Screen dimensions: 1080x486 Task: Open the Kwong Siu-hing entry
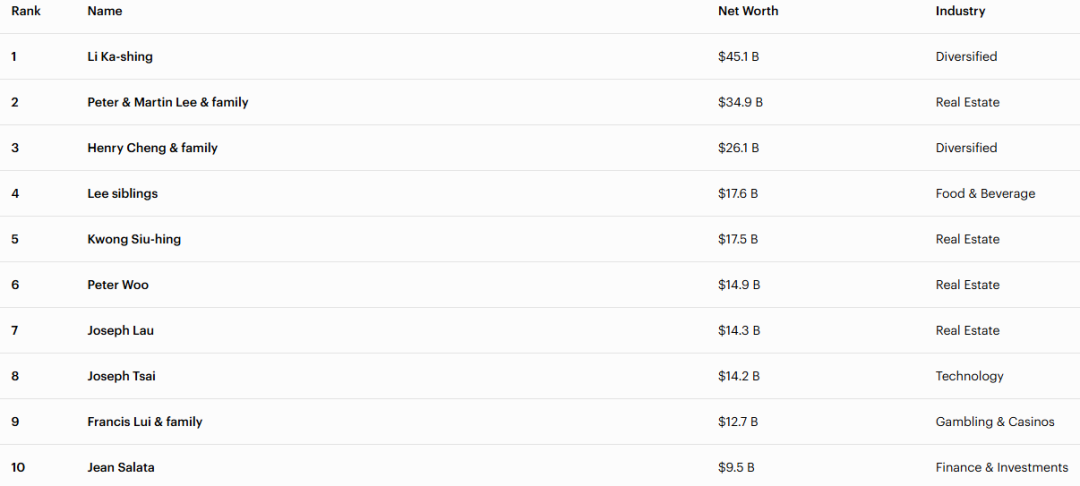coord(134,239)
